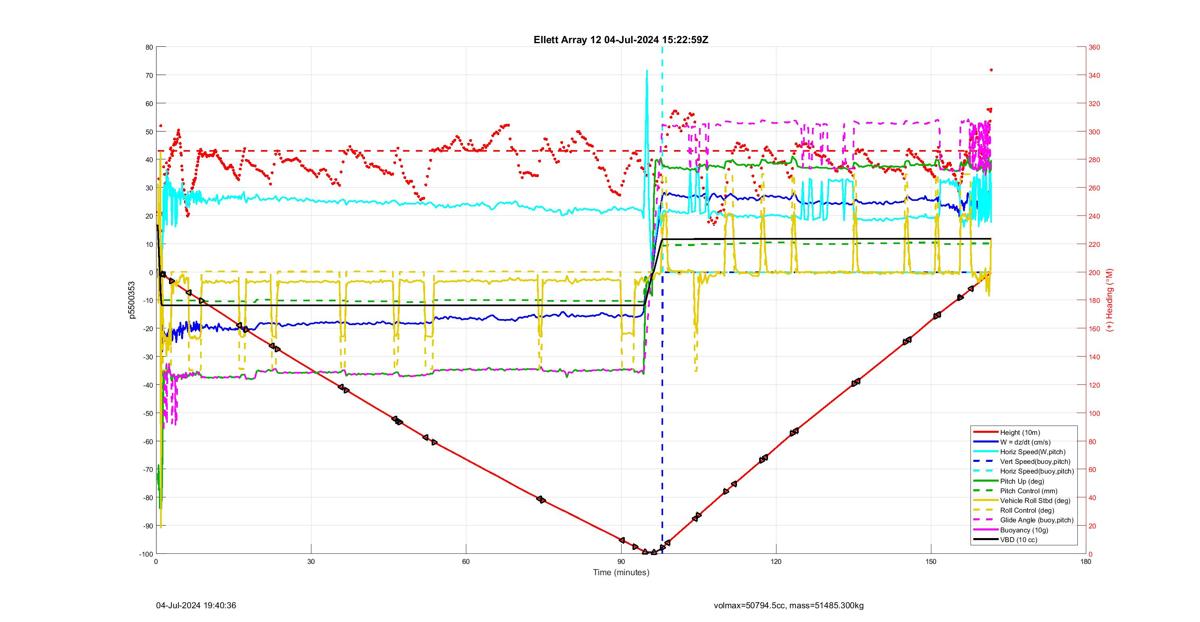Click the right axis tick label '200'
The width and height of the screenshot is (1200, 622).
pos(1094,272)
